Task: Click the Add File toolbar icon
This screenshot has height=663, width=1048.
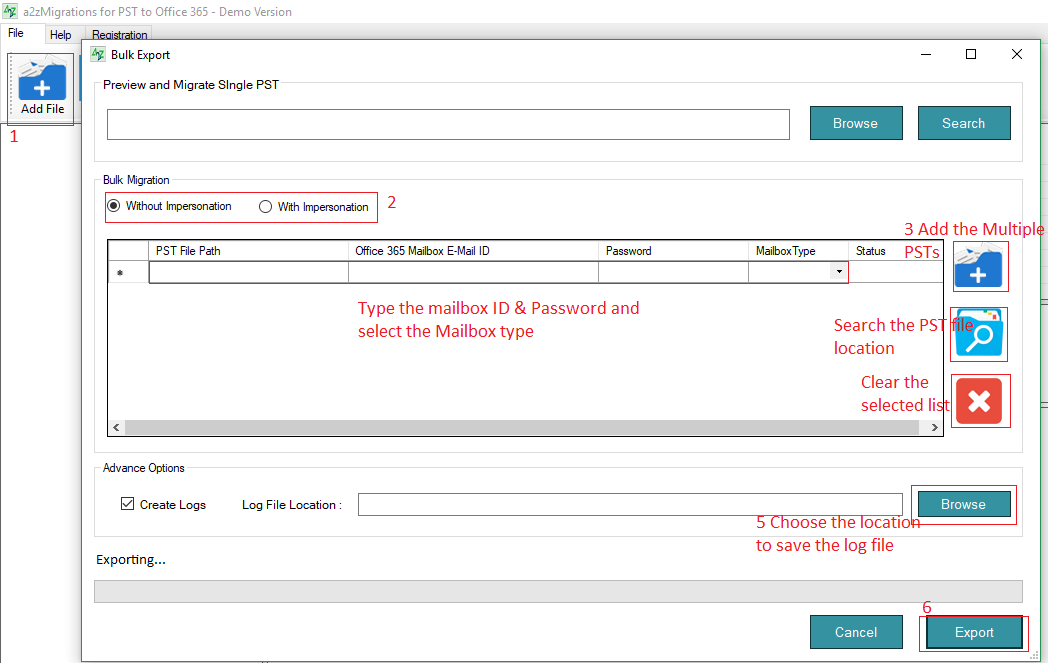Action: tap(42, 87)
